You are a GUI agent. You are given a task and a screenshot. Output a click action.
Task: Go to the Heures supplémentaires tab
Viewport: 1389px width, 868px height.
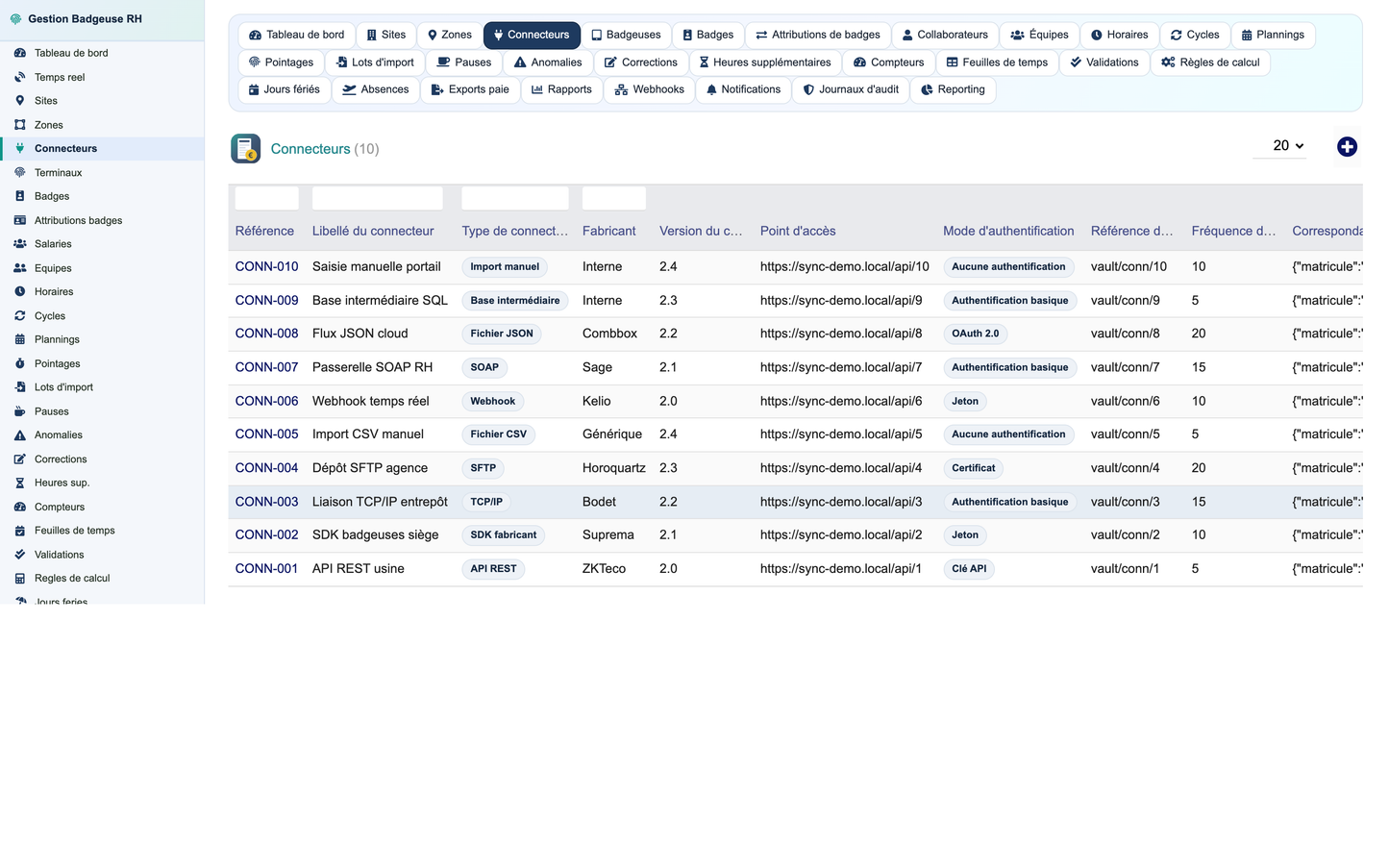tap(764, 62)
